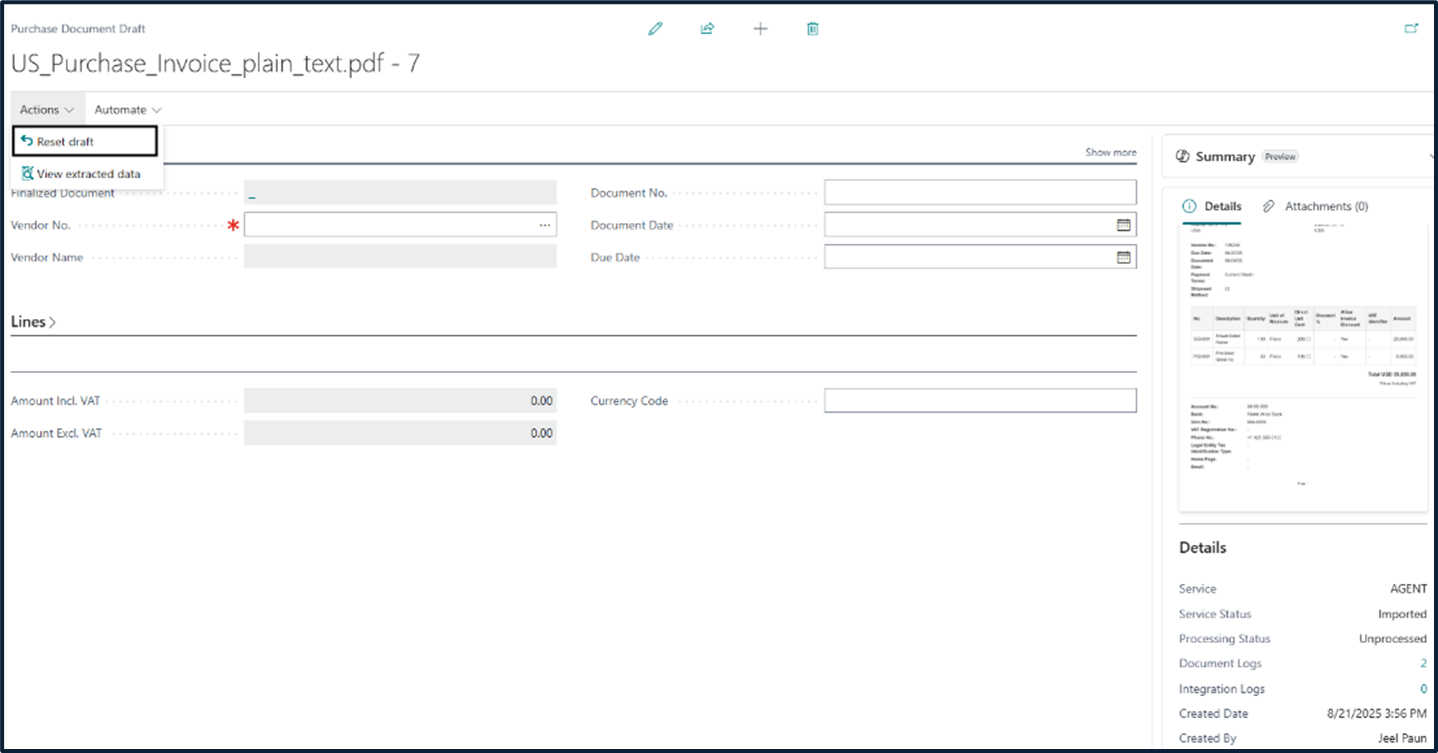The width and height of the screenshot is (1438, 753).
Task: Expand the Lines section
Action: click(33, 322)
